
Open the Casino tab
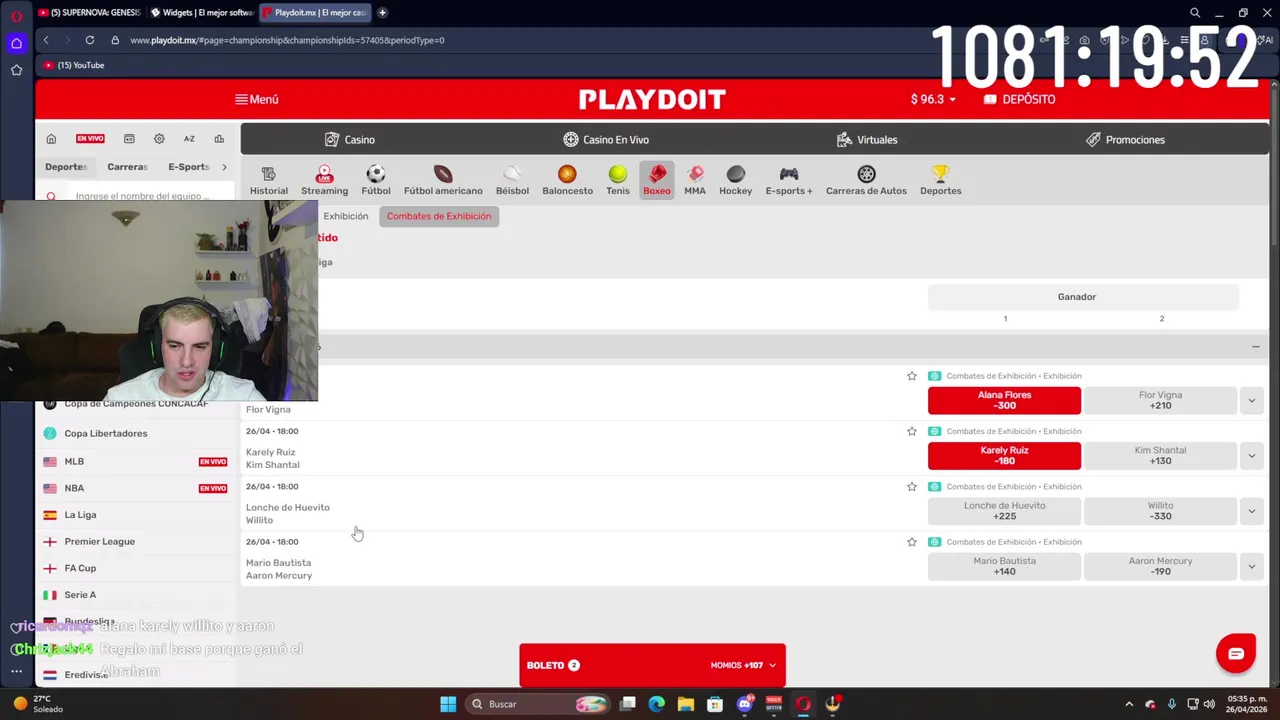(350, 140)
